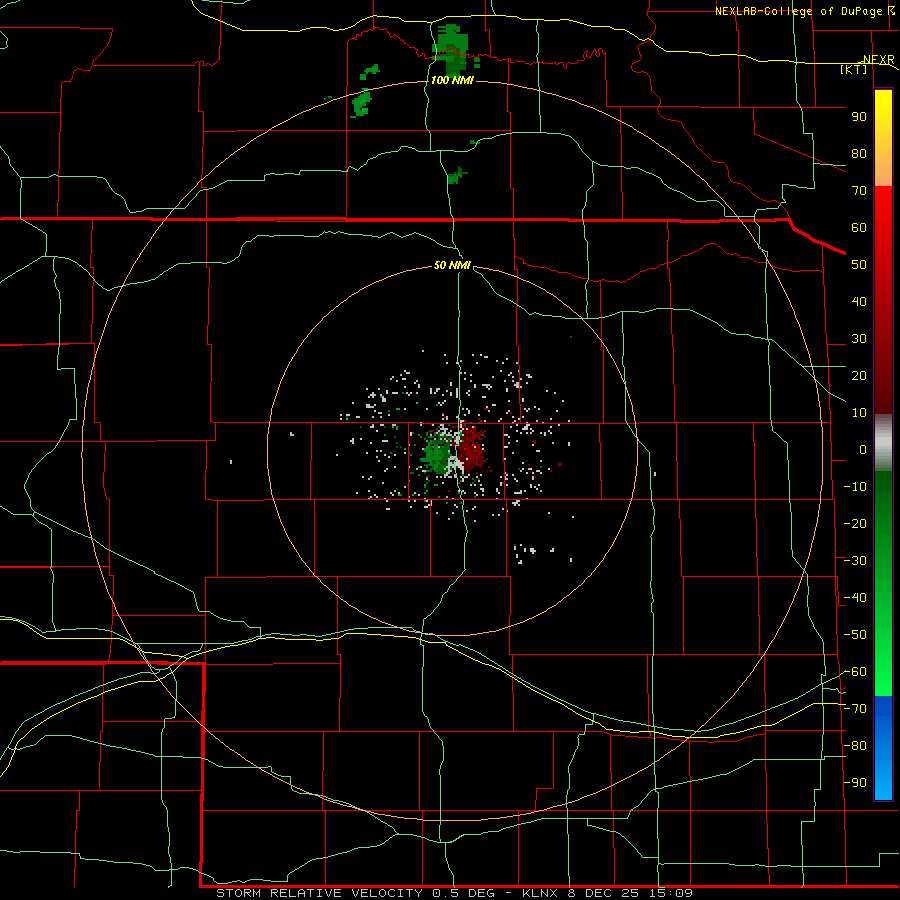
Task: Click the -90 scale value
Action: pyautogui.click(x=855, y=783)
